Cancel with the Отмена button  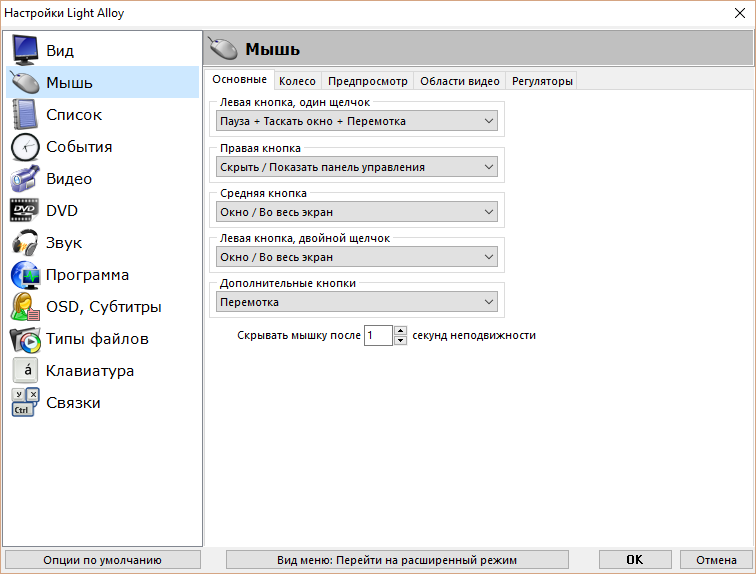(716, 560)
